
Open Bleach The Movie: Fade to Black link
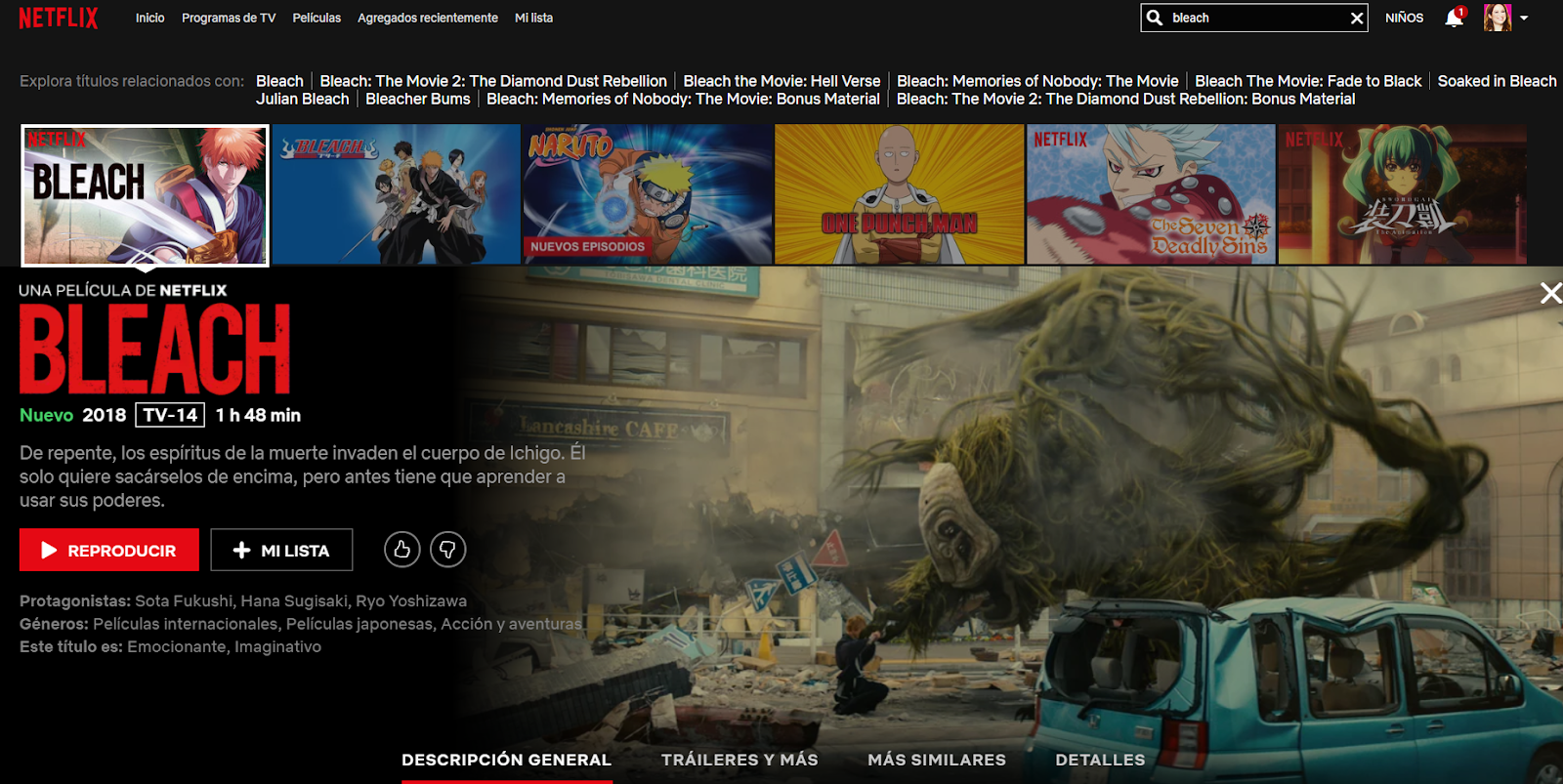[1308, 81]
